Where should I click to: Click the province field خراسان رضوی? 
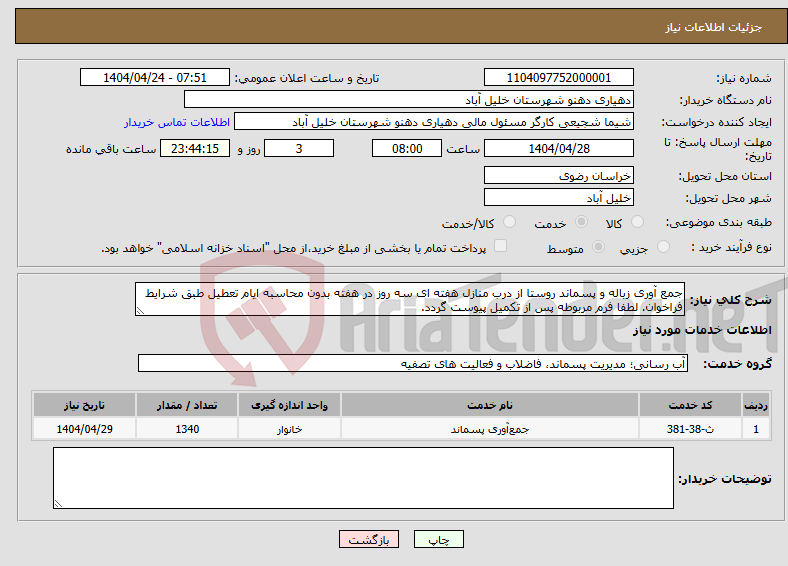(x=558, y=175)
